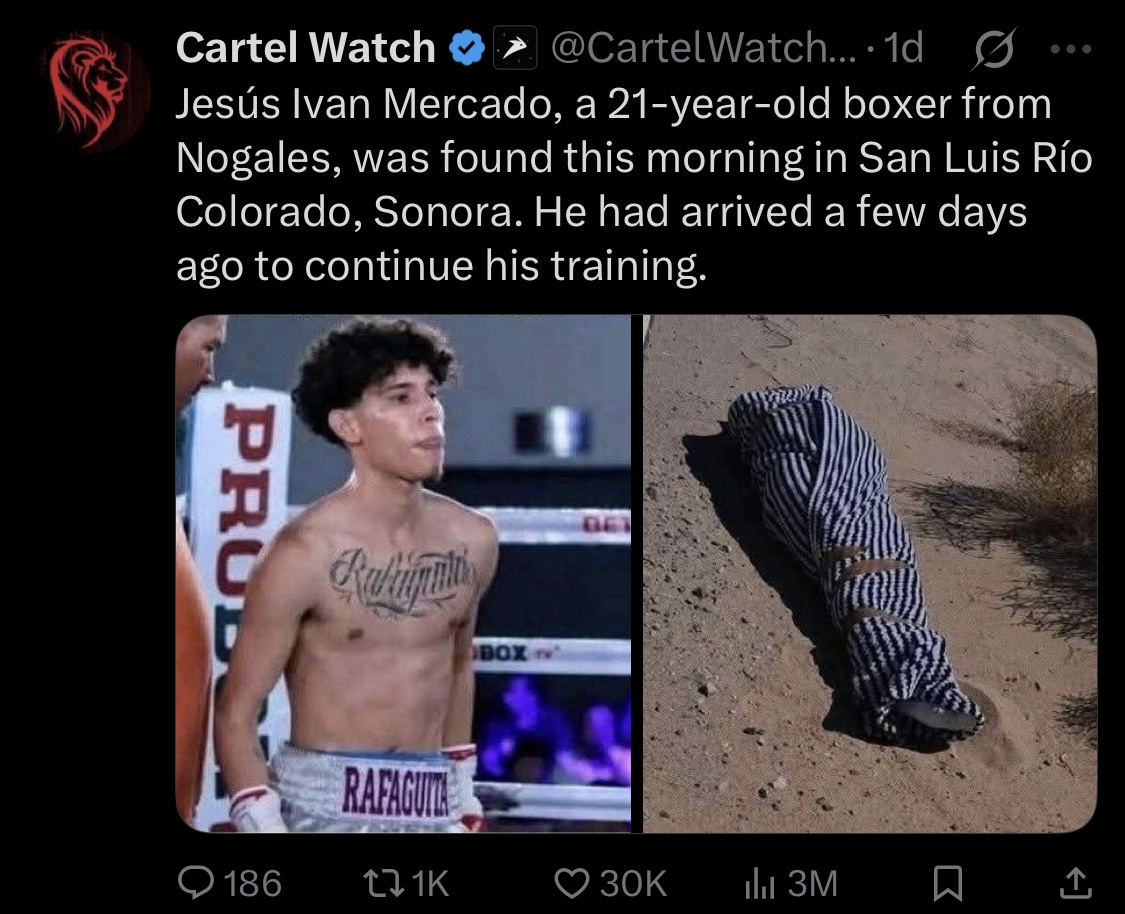Click the 186 replies count
This screenshot has height=914, width=1125.
[253, 883]
